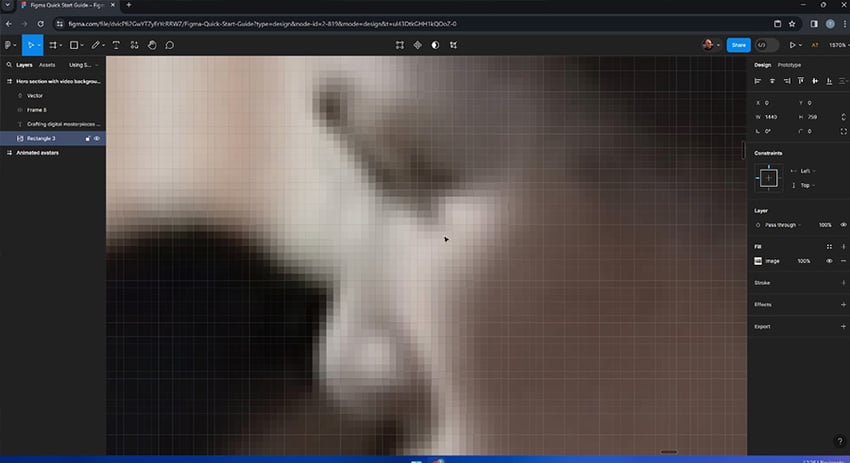The height and width of the screenshot is (463, 850).
Task: Bookmark this page with the star
Action: (x=792, y=24)
